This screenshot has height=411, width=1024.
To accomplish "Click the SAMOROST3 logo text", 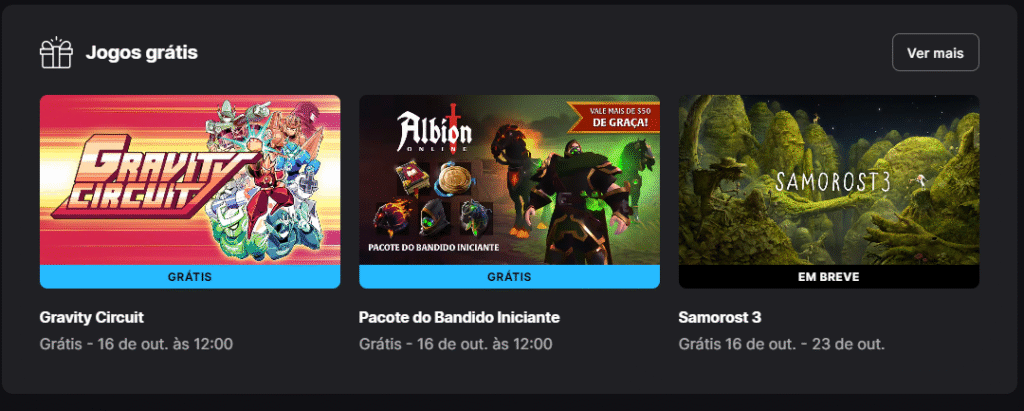I will pyautogui.click(x=833, y=182).
